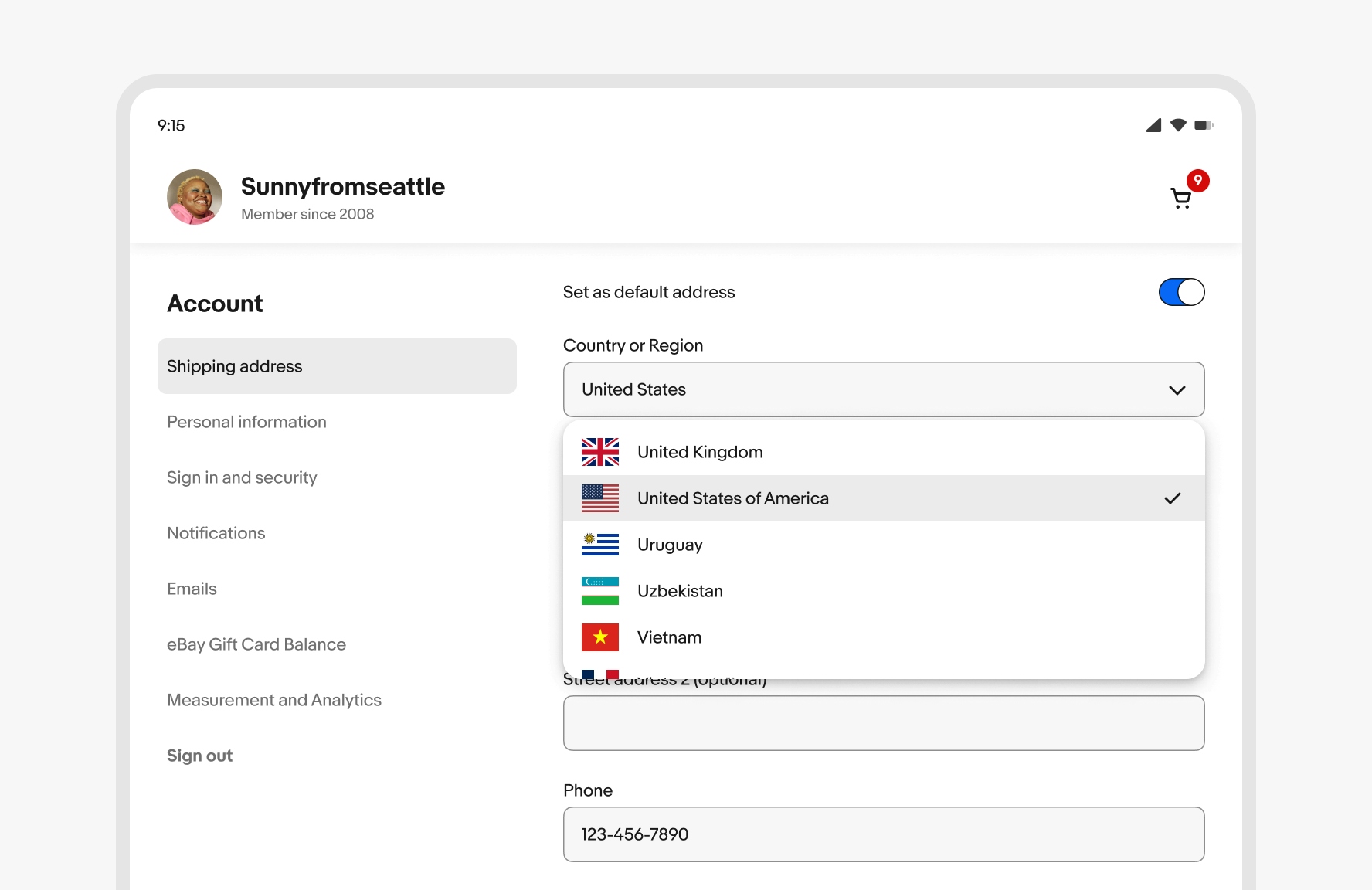Collapse the Country or Region dropdown chevron
The height and width of the screenshot is (890, 1372).
click(x=1177, y=390)
